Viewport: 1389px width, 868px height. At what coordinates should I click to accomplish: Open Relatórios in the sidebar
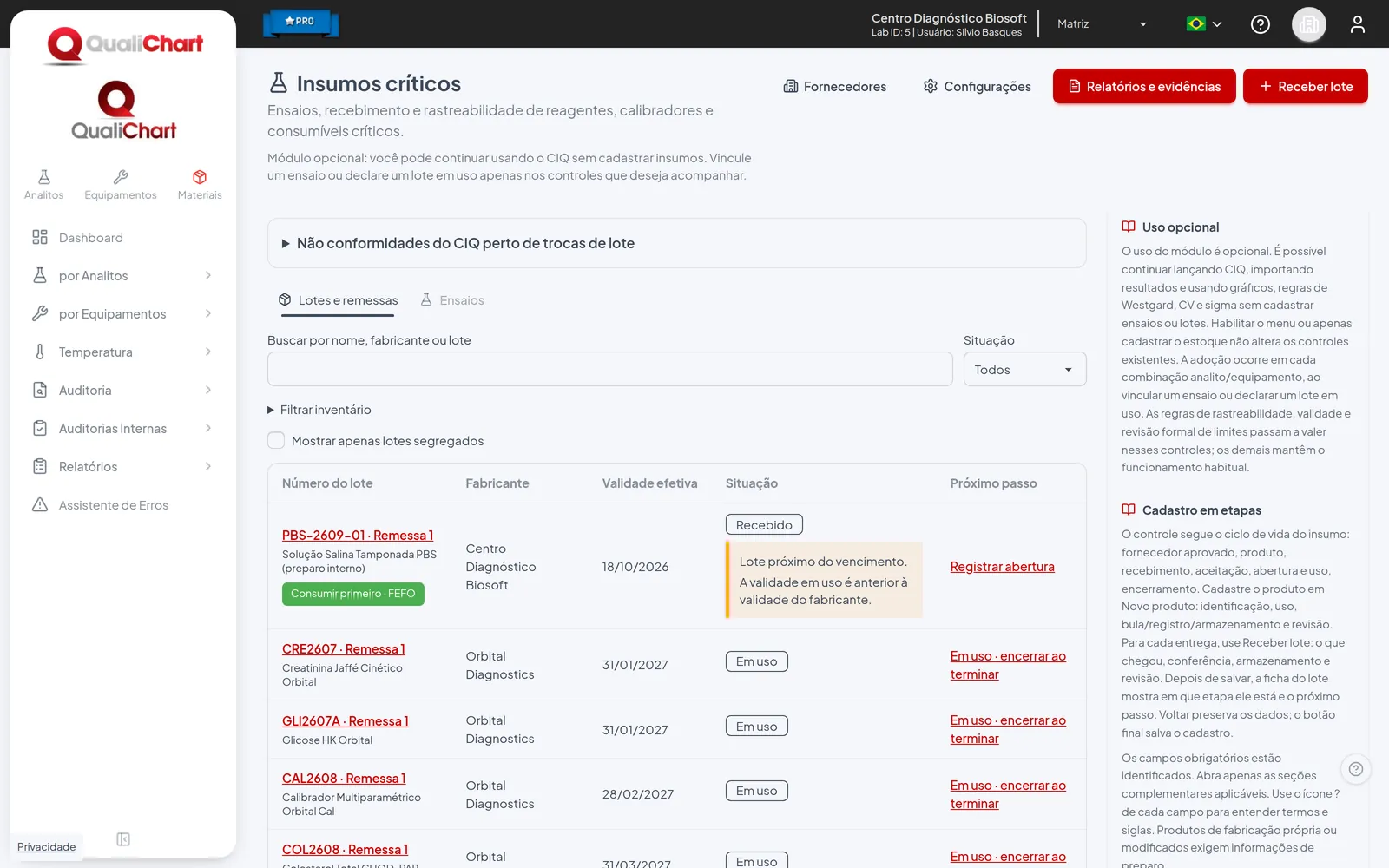pyautogui.click(x=122, y=467)
